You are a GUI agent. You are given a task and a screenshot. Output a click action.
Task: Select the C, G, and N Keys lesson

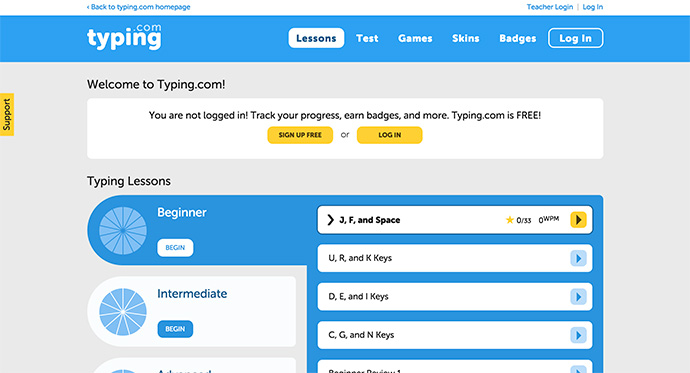(x=455, y=335)
